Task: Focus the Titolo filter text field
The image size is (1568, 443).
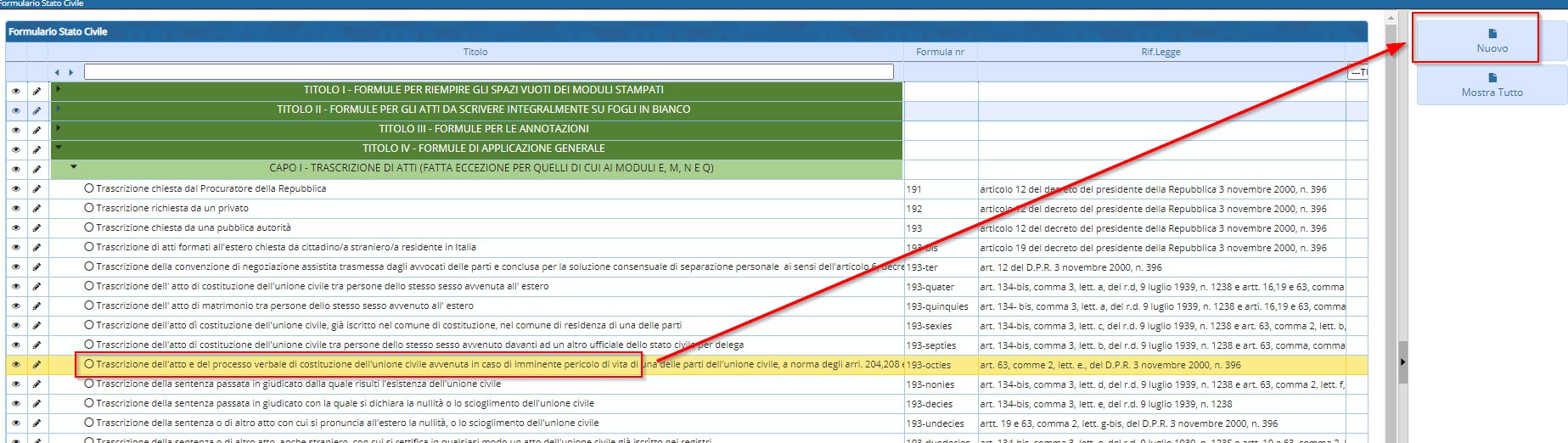Action: tap(488, 72)
